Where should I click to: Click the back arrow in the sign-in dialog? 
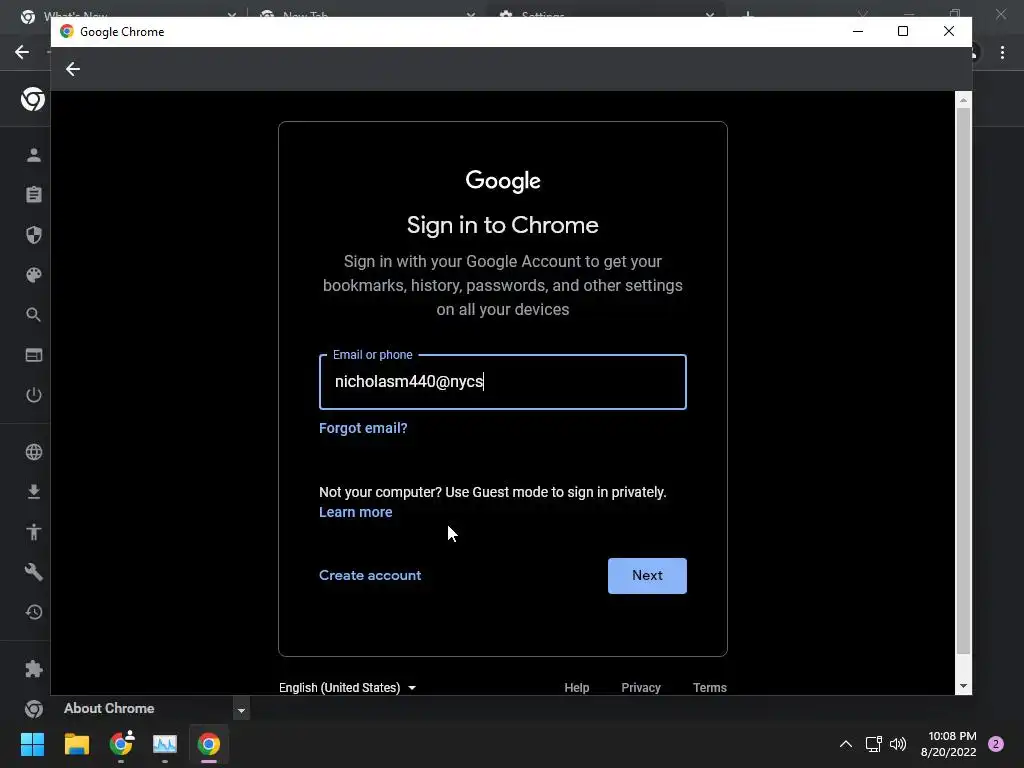[x=72, y=69]
